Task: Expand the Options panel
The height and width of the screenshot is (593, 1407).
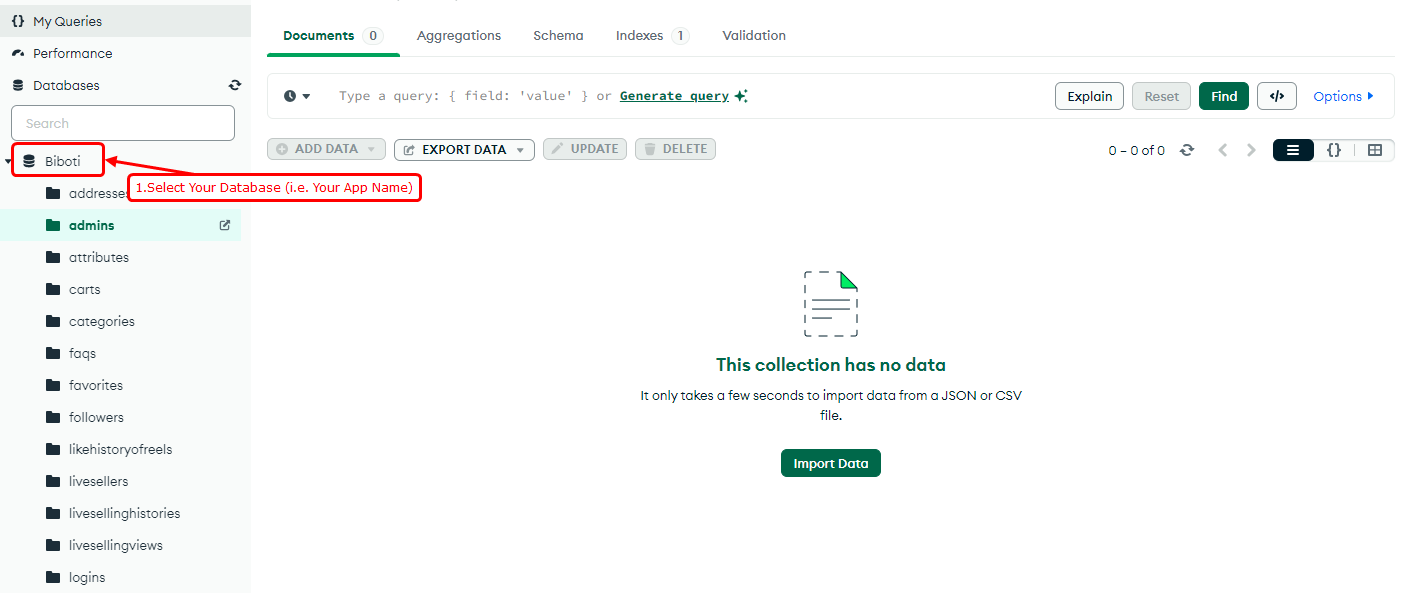Action: click(x=1343, y=95)
